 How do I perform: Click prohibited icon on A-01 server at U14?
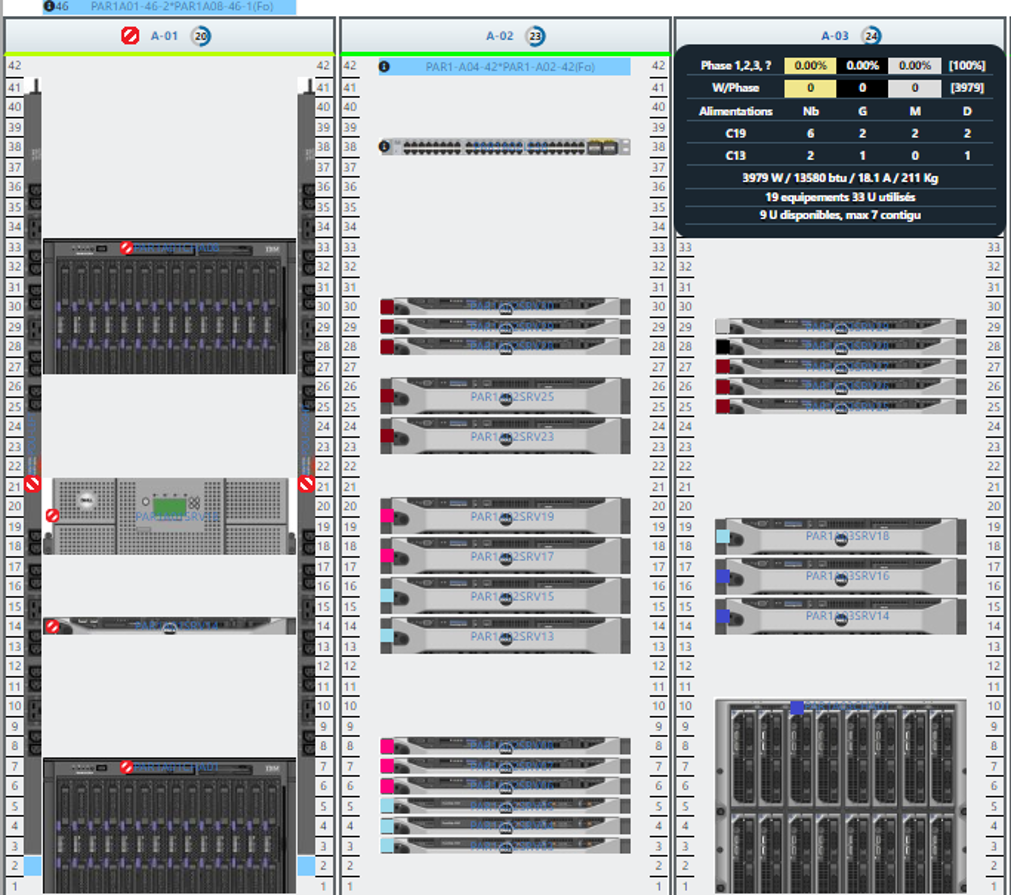[x=53, y=626]
